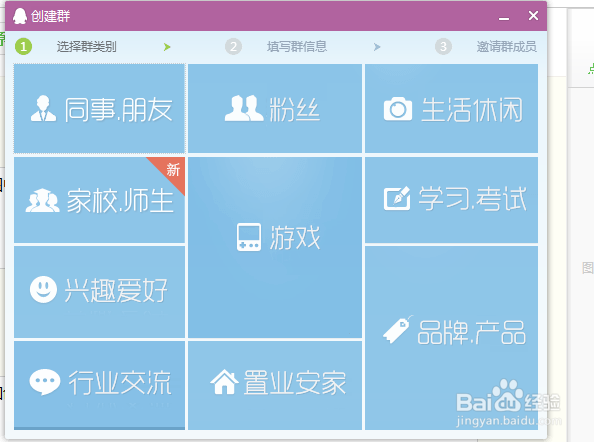The image size is (594, 442).
Task: Click the camera icon beside 生活休闲
Action: pyautogui.click(x=398, y=109)
